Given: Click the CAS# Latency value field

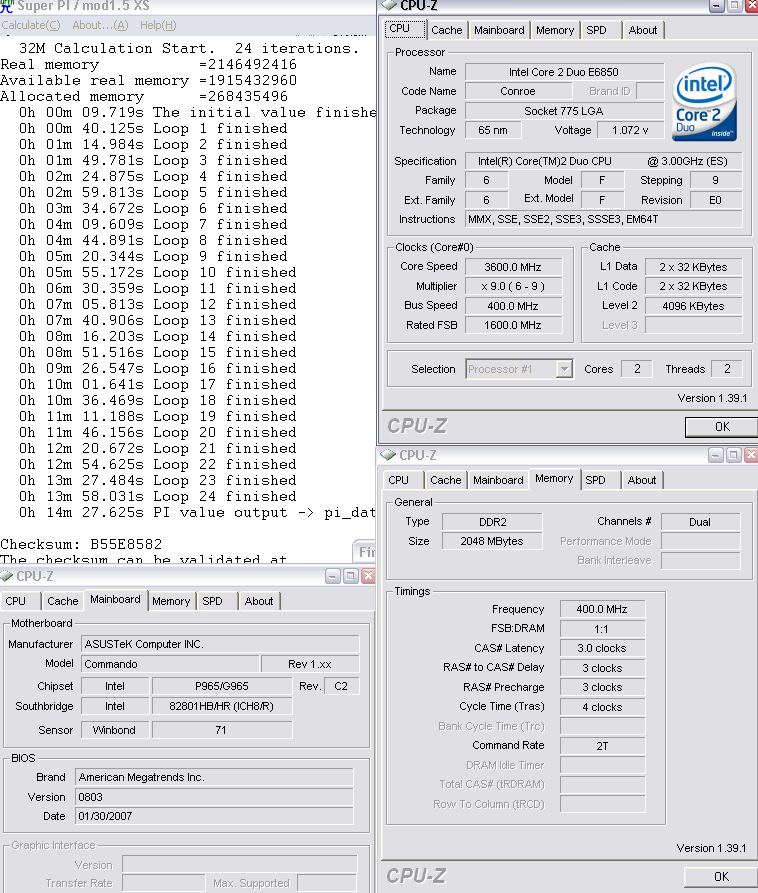Looking at the screenshot, I should coord(602,648).
